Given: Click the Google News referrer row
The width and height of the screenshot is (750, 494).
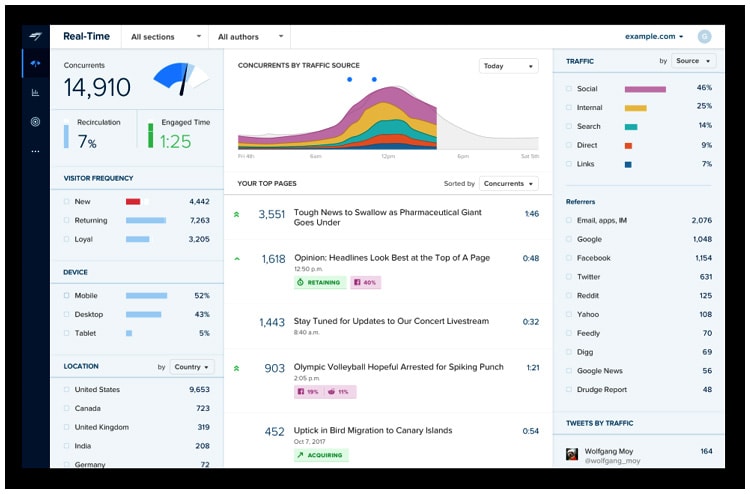Looking at the screenshot, I should [639, 371].
